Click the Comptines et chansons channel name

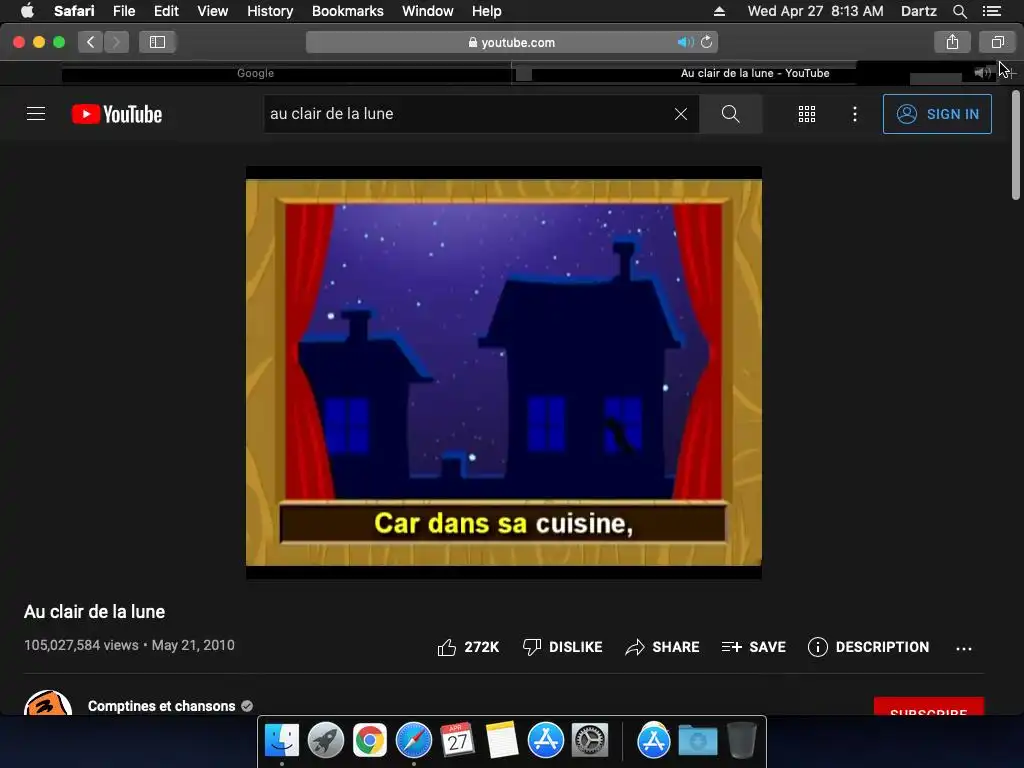(161, 706)
